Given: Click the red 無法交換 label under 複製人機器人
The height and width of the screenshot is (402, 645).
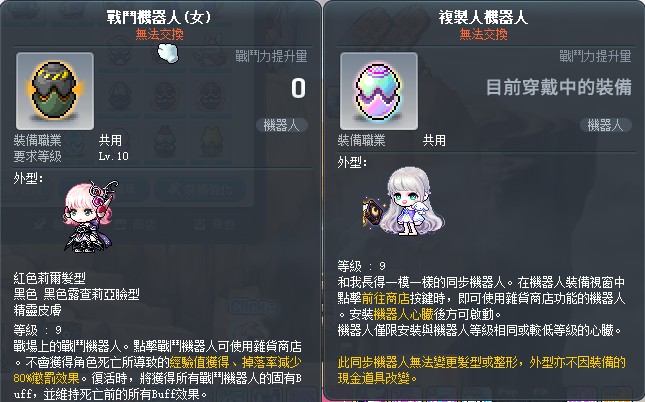Looking at the screenshot, I should [483, 34].
